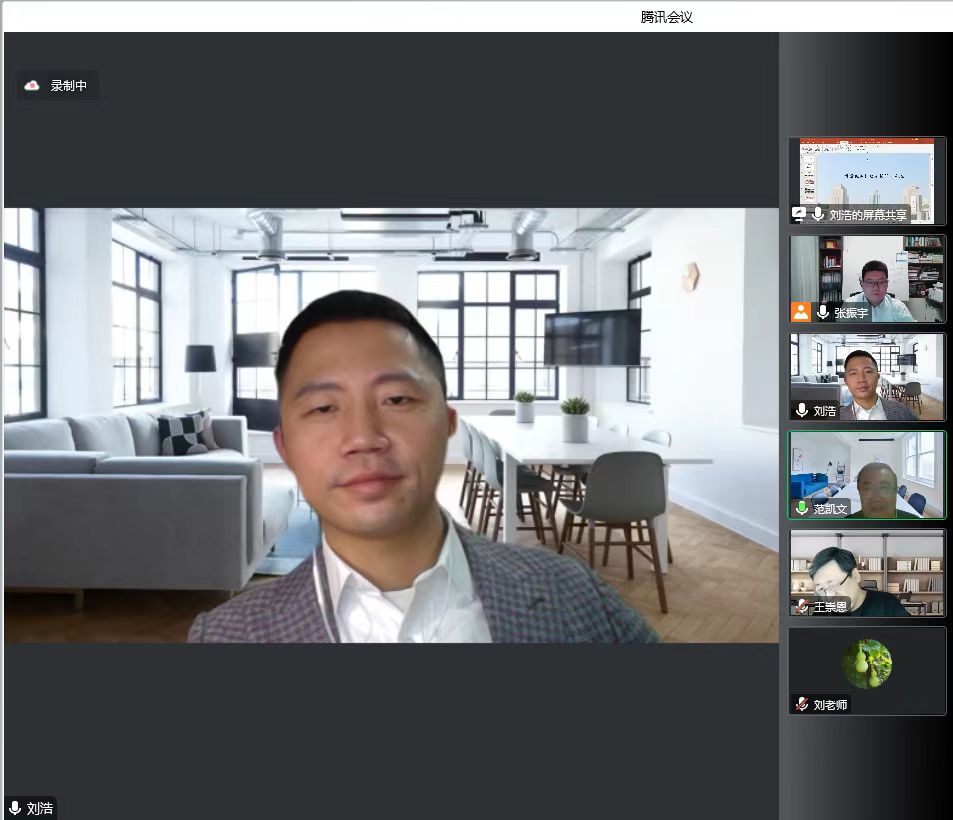Click 刘老师's round pear avatar
This screenshot has height=820, width=953.
(866, 663)
